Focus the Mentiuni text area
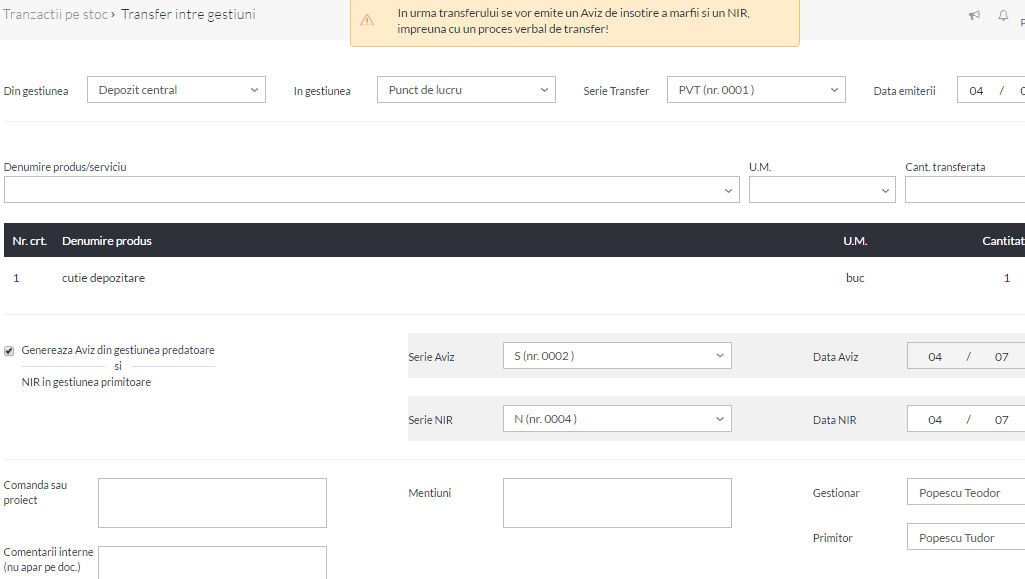 click(x=617, y=503)
